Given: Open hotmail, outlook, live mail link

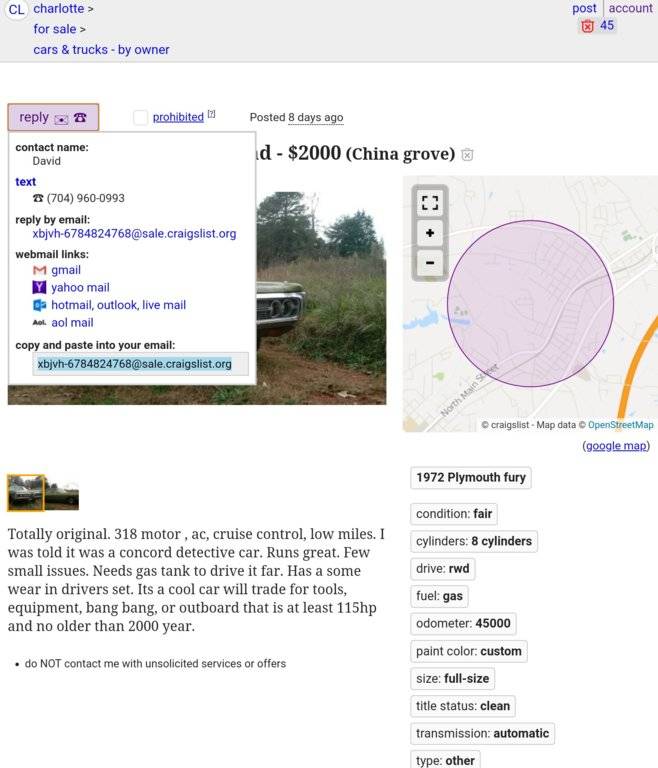Looking at the screenshot, I should pyautogui.click(x=118, y=305).
